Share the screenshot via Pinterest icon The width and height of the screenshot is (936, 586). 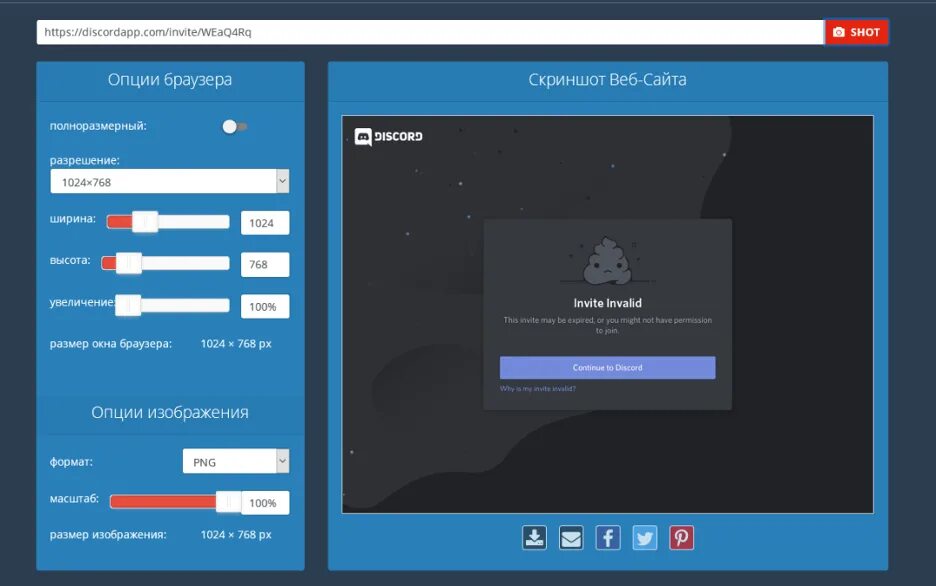click(x=682, y=538)
